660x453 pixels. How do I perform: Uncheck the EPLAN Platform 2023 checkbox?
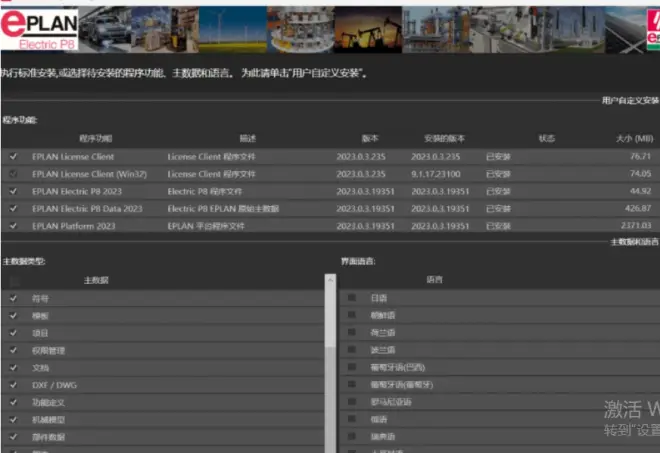(x=13, y=226)
